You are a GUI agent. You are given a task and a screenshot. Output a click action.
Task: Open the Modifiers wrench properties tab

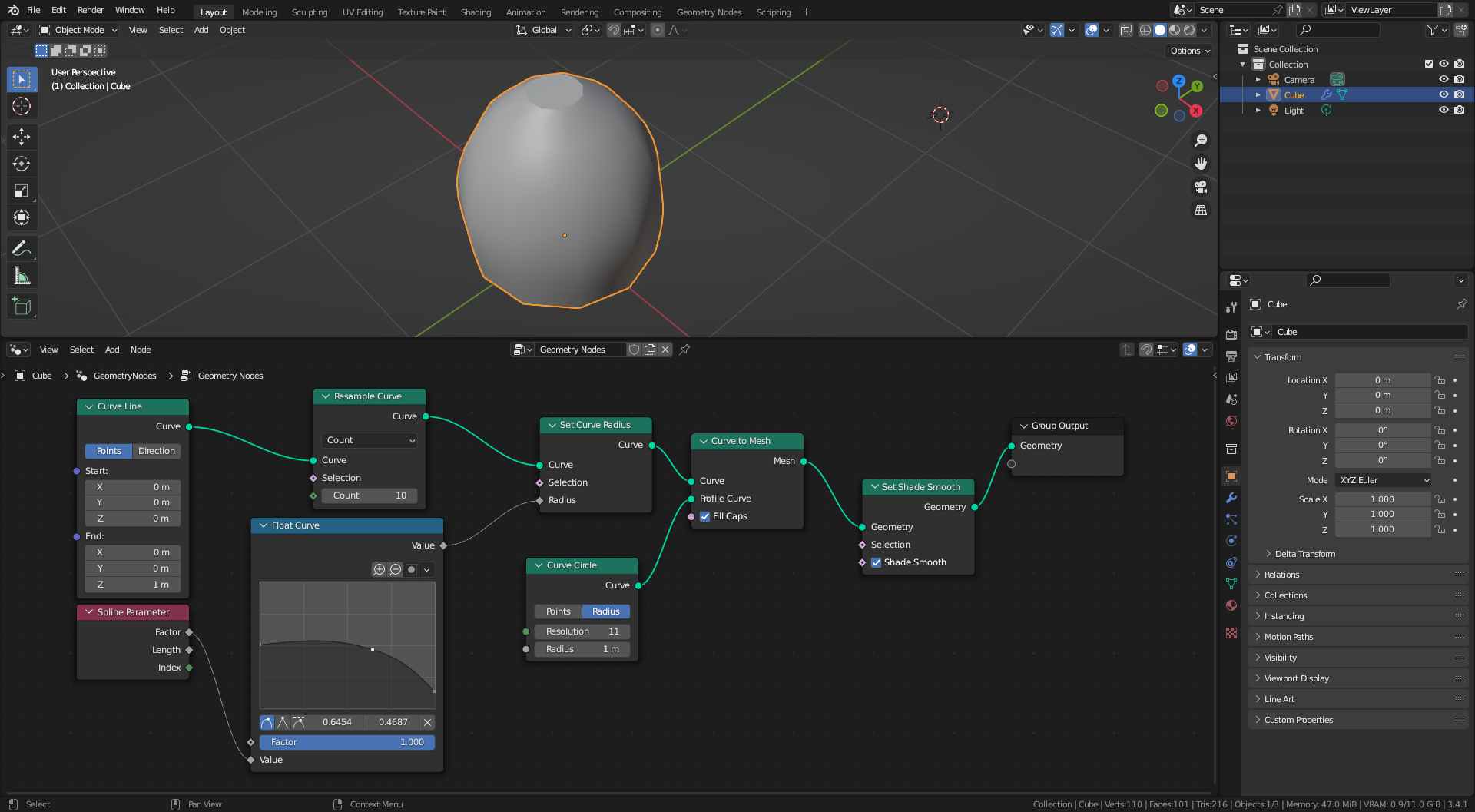click(1231, 498)
